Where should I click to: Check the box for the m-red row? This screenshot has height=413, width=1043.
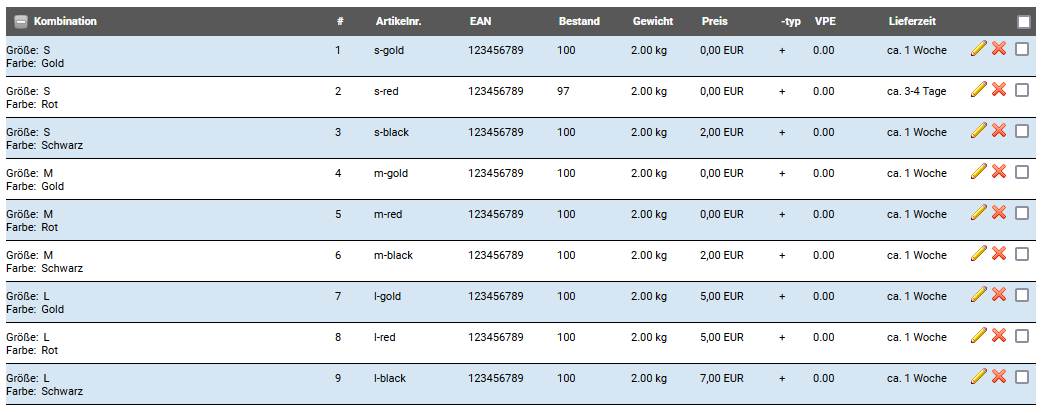(x=1022, y=213)
